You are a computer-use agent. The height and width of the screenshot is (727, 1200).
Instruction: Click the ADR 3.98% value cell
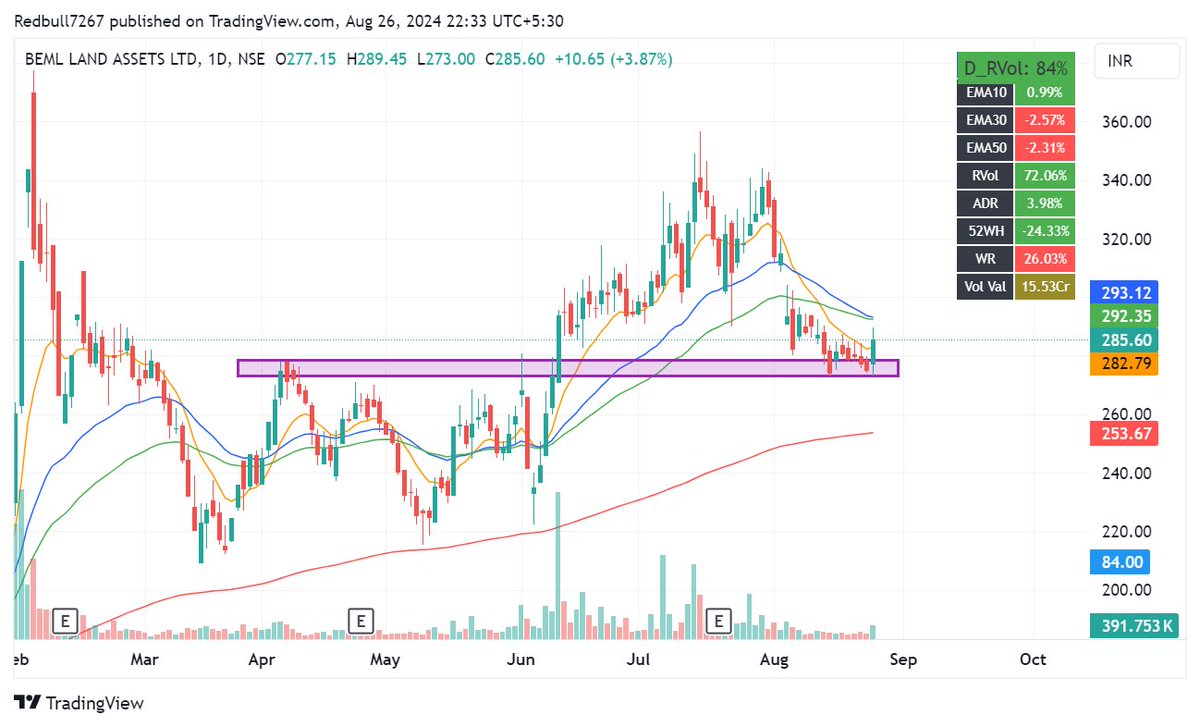tap(1043, 202)
